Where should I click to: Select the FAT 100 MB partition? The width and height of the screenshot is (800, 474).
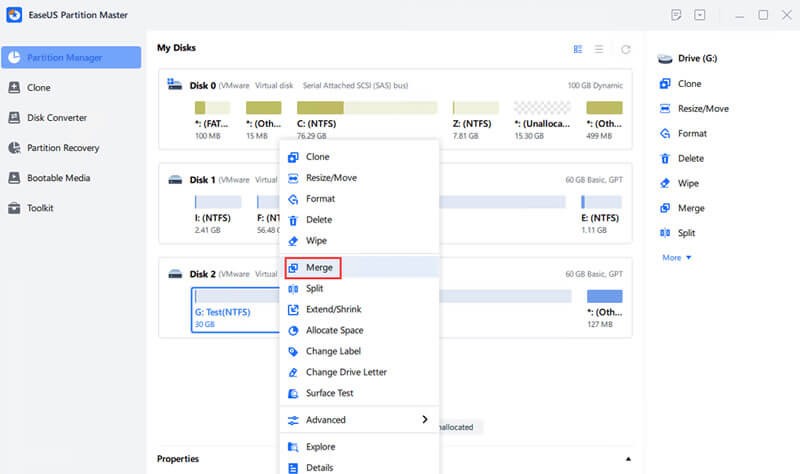(212, 120)
